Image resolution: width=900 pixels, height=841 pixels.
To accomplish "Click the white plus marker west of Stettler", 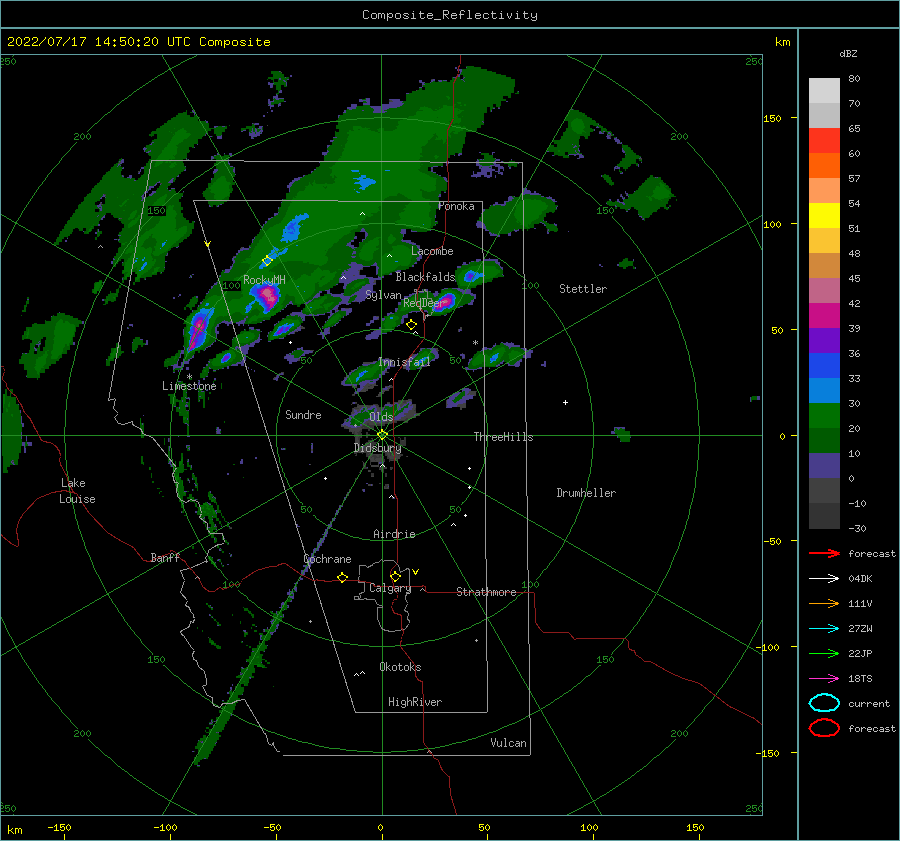I will click(x=565, y=402).
